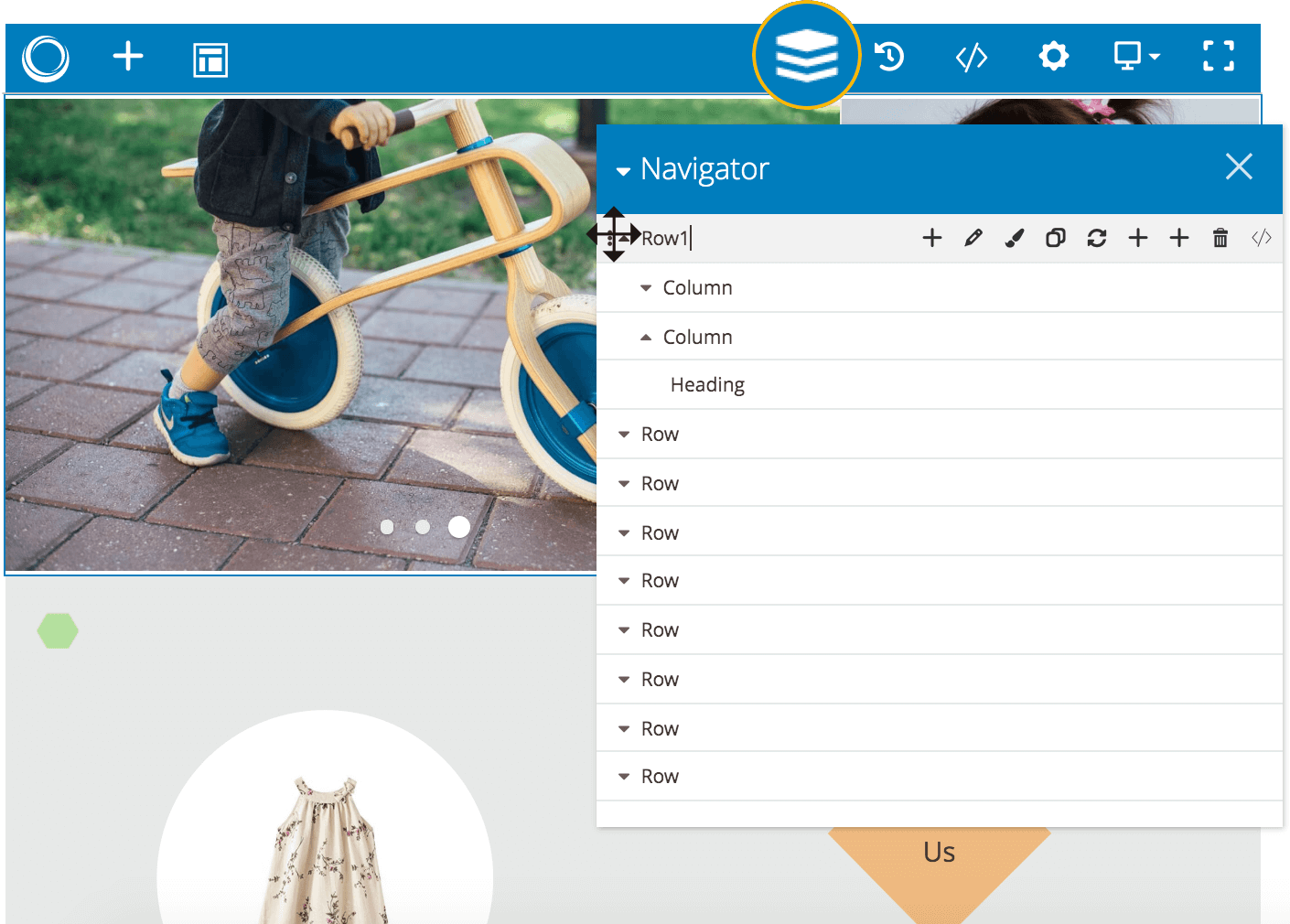The width and height of the screenshot is (1290, 924).
Task: Duplicate Row1 with the copy icon
Action: tap(1056, 239)
